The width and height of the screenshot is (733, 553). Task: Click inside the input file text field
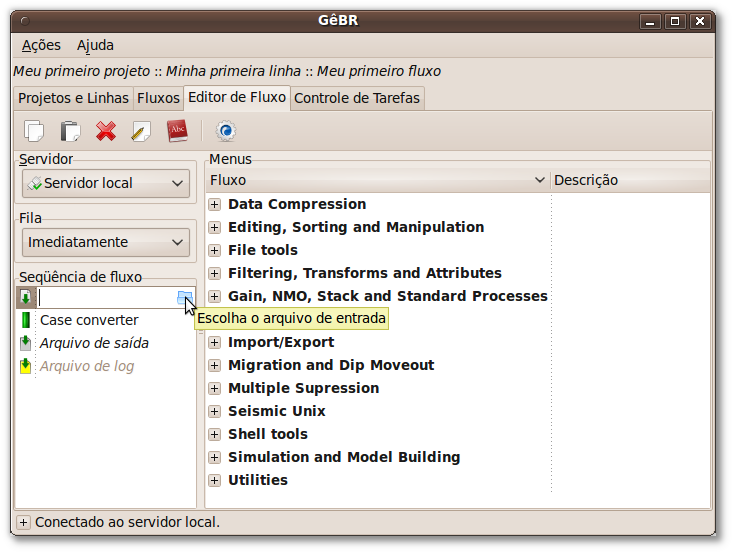(x=106, y=297)
